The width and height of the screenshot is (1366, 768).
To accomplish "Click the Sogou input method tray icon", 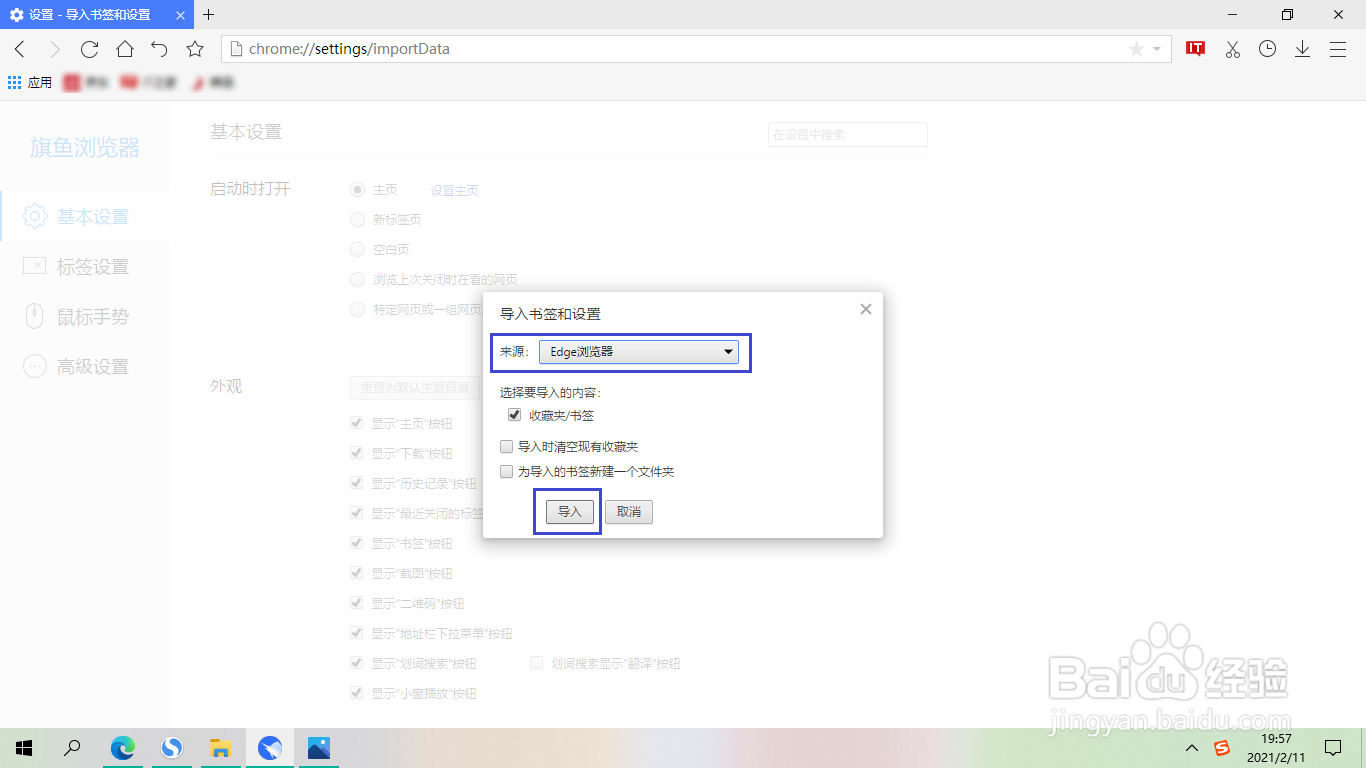I will click(1222, 748).
